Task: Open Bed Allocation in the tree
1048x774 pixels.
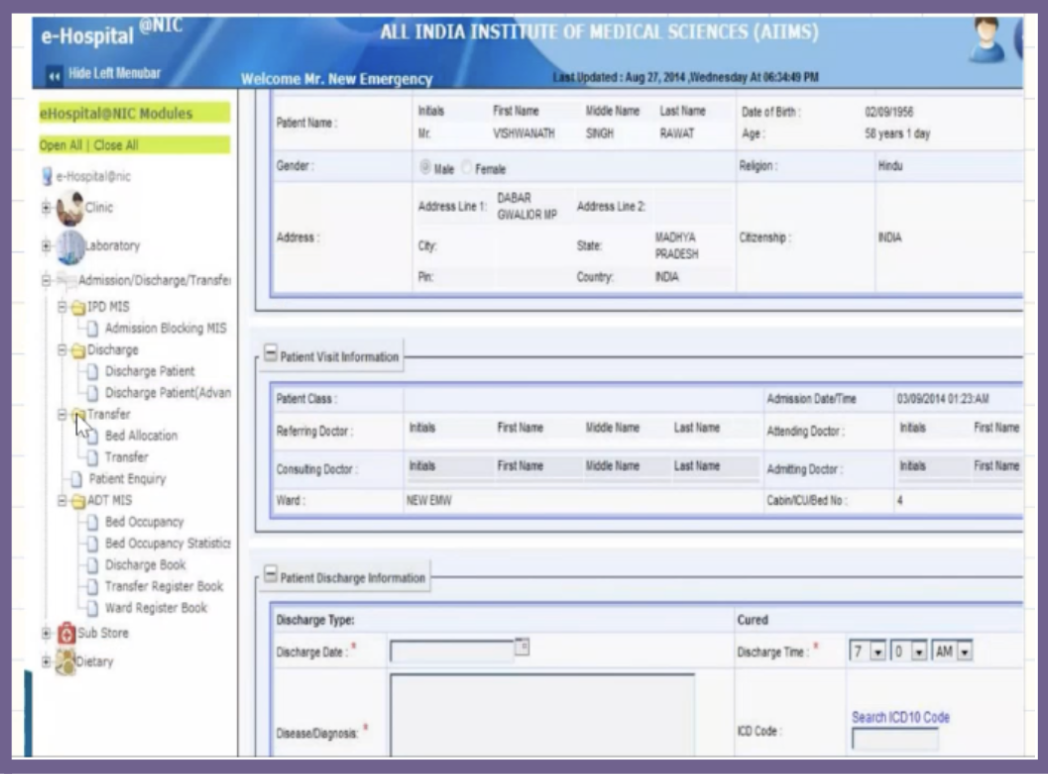Action: coord(140,436)
